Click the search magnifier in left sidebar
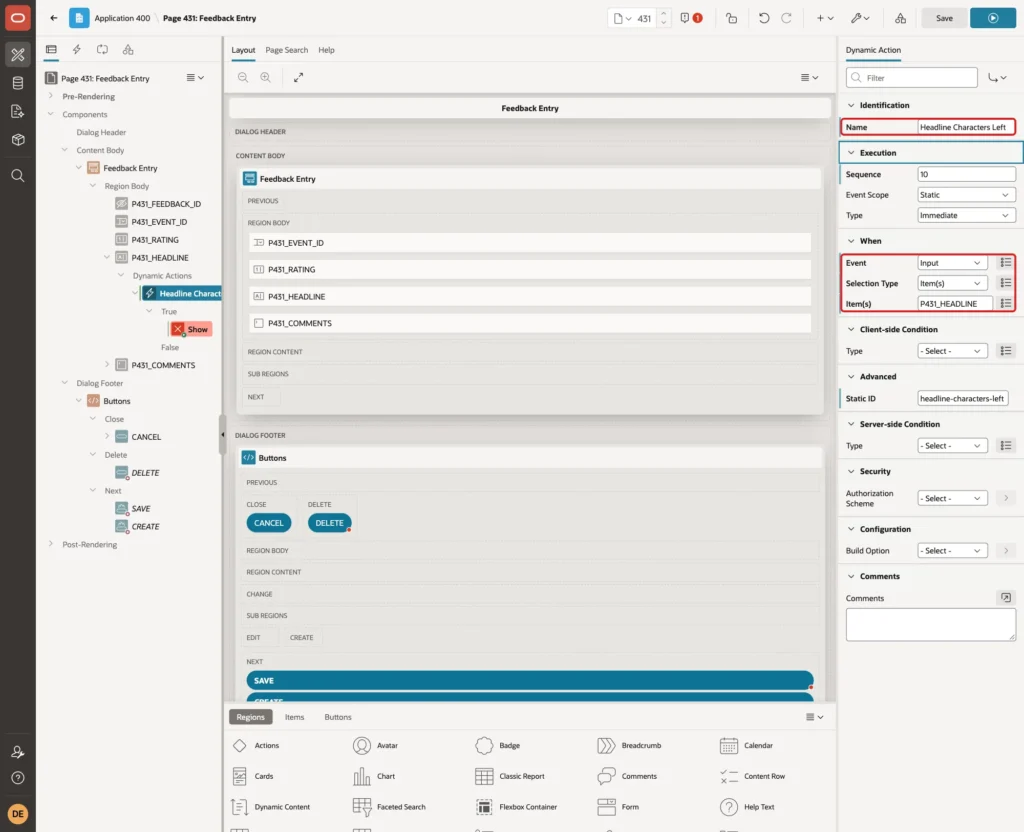The width and height of the screenshot is (1024, 832). click(x=18, y=176)
